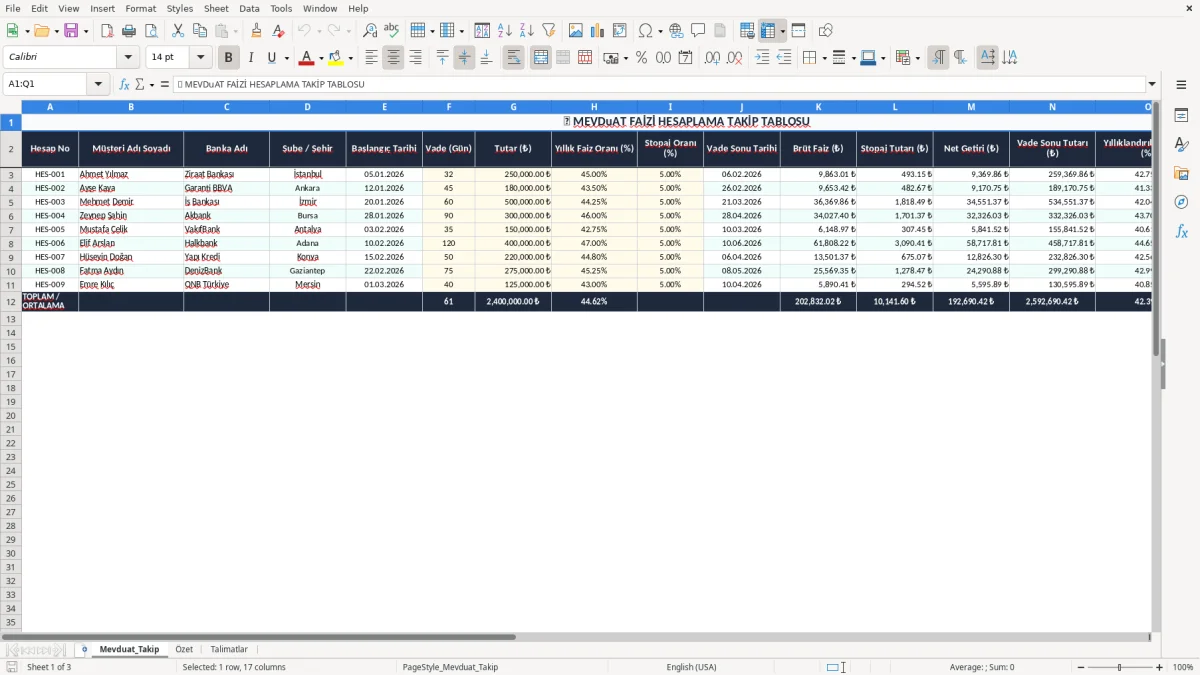The height and width of the screenshot is (675, 1200).
Task: Toggle Merge and Center Cells
Action: [541, 58]
